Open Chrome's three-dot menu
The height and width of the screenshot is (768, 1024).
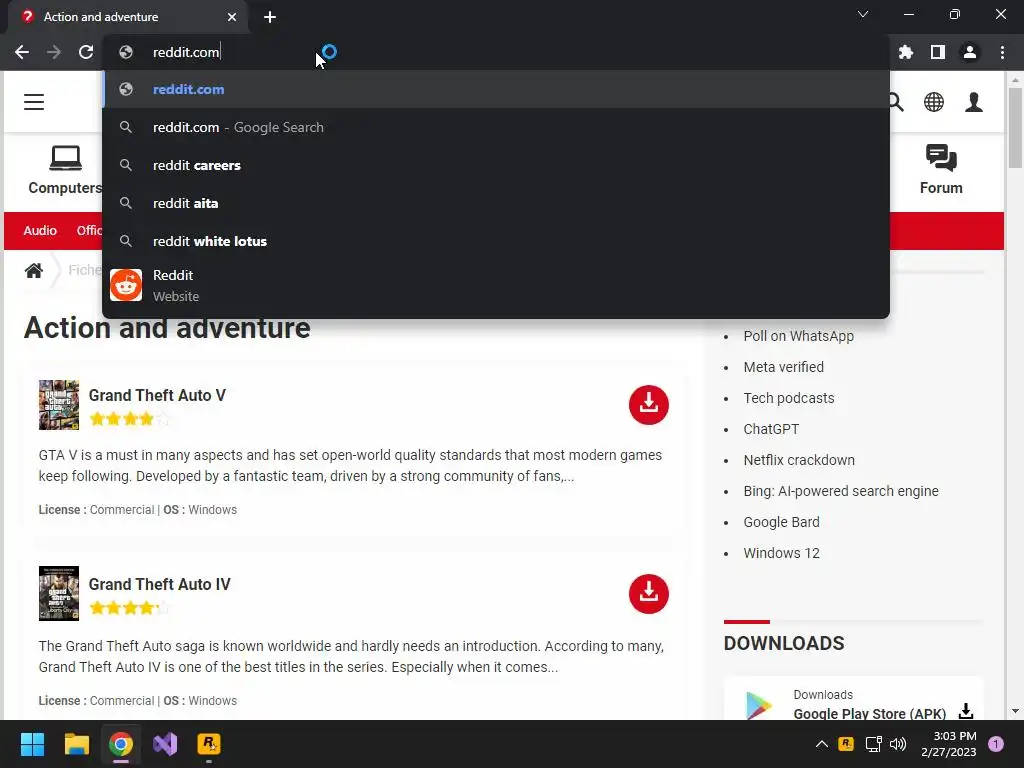point(1002,52)
